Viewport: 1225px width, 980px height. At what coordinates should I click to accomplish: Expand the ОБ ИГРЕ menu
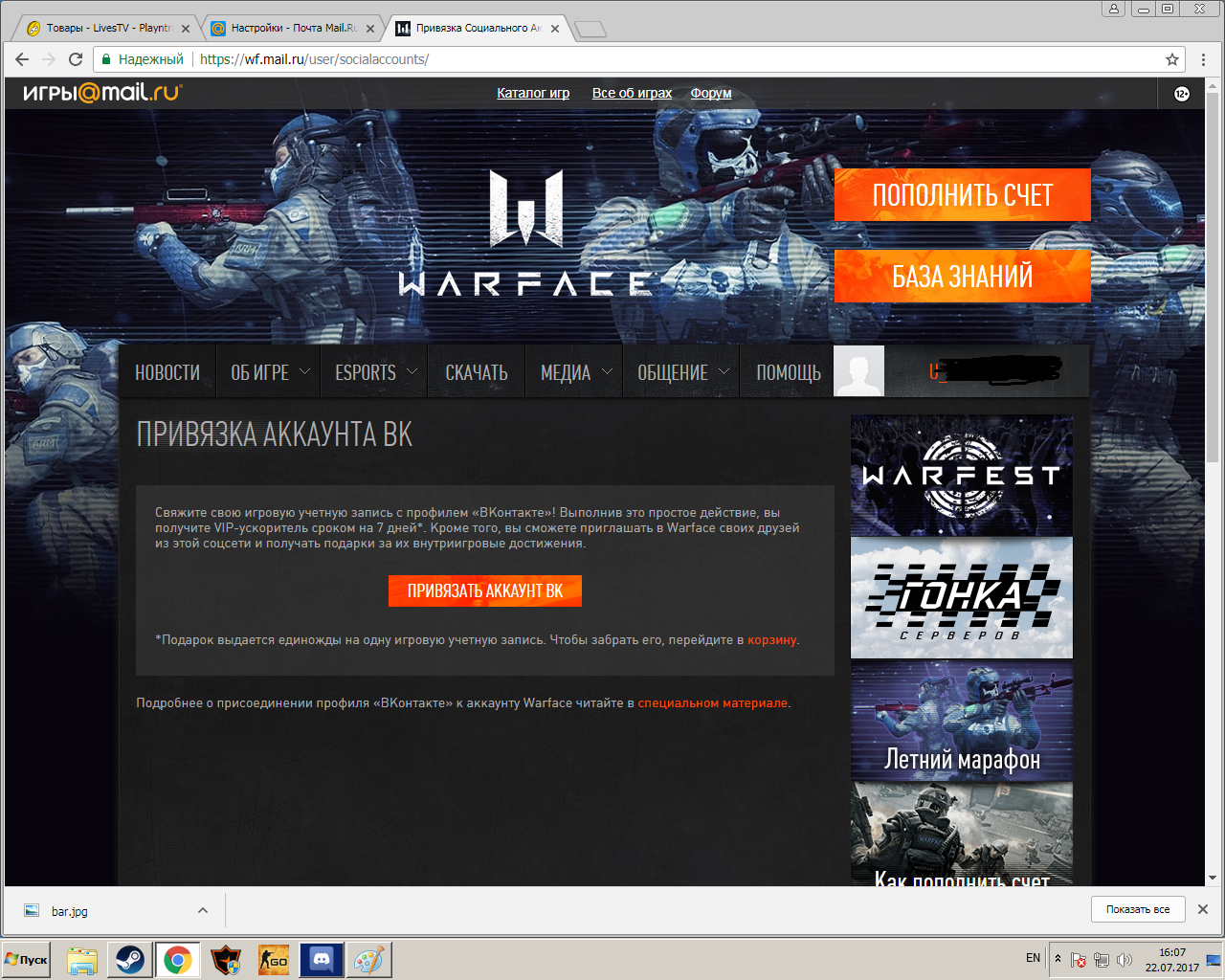270,371
